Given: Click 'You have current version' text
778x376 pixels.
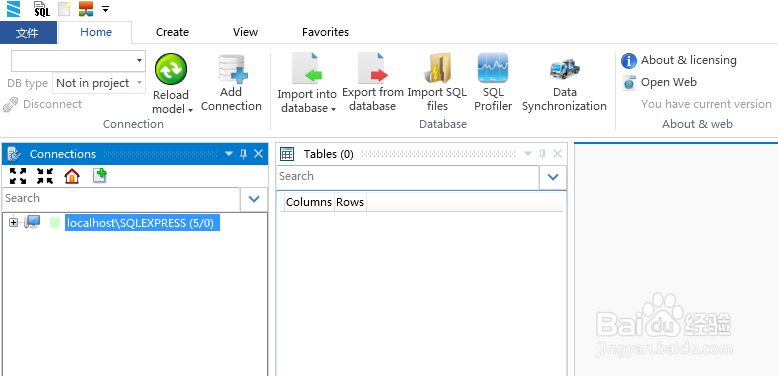Looking at the screenshot, I should [706, 104].
